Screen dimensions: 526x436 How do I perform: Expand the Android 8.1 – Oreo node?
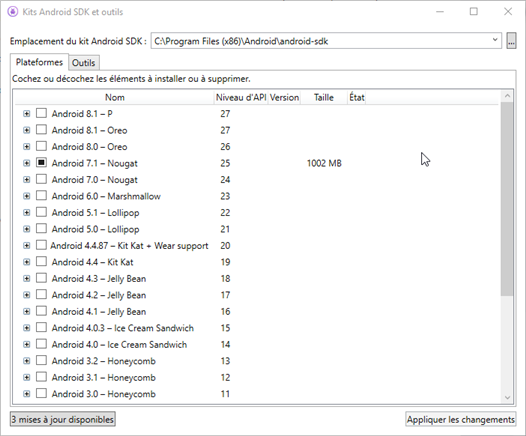(x=27, y=130)
